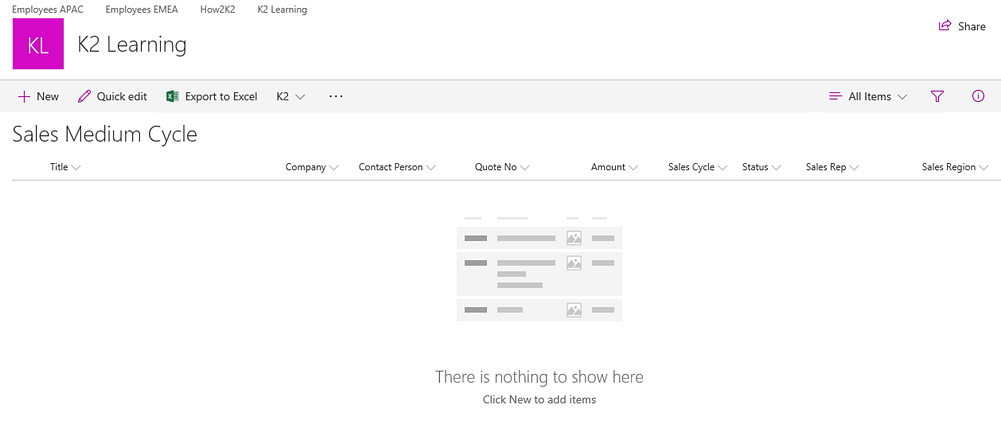Open the filter funnel pane
Image resolution: width=1001 pixels, height=428 pixels.
coord(937,96)
